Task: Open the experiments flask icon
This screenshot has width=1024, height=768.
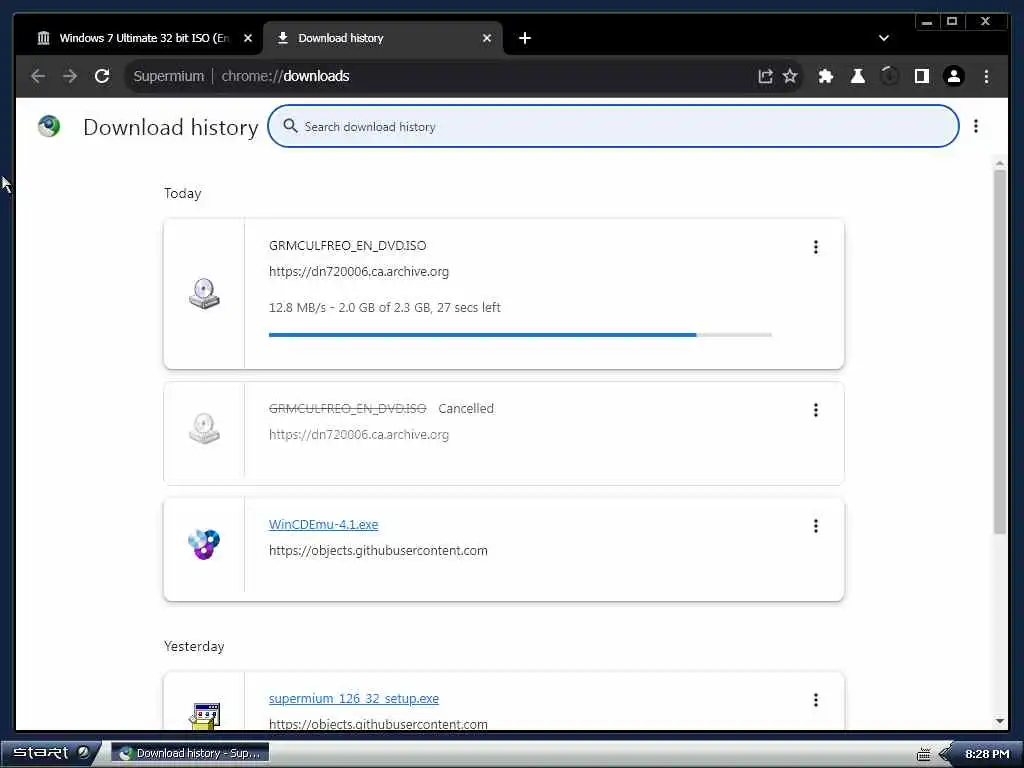Action: coord(857,76)
